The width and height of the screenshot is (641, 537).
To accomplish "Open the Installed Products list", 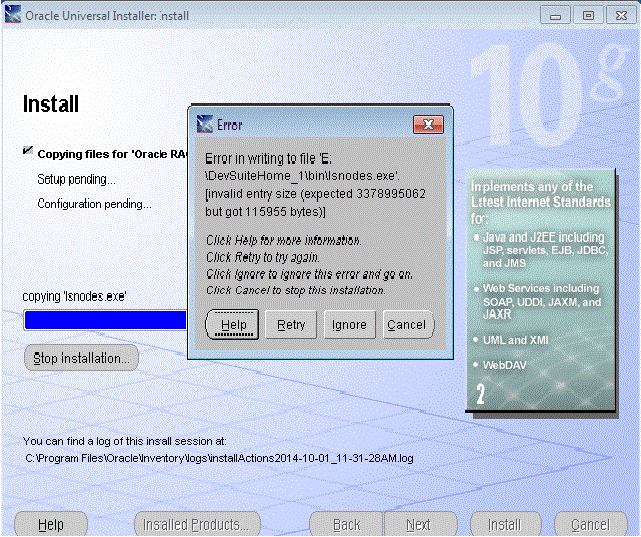I will tap(196, 525).
